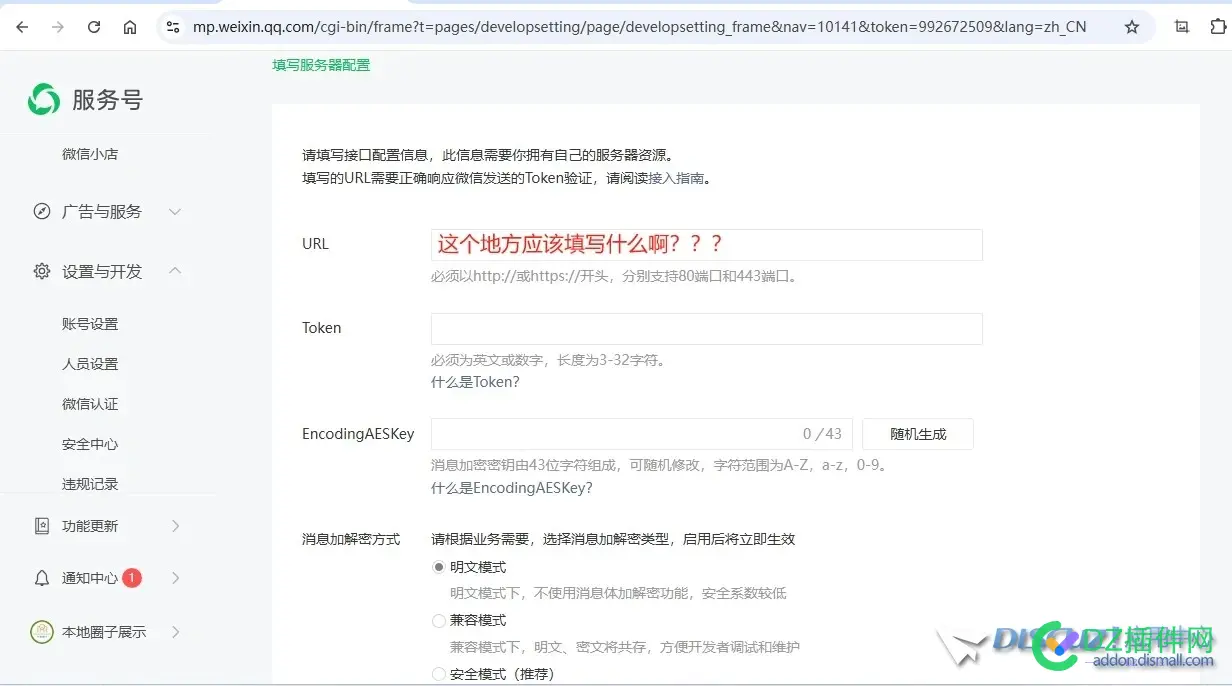Collapse 设置与开发 menu chevron
Viewport: 1232px width, 686px height.
click(x=175, y=271)
